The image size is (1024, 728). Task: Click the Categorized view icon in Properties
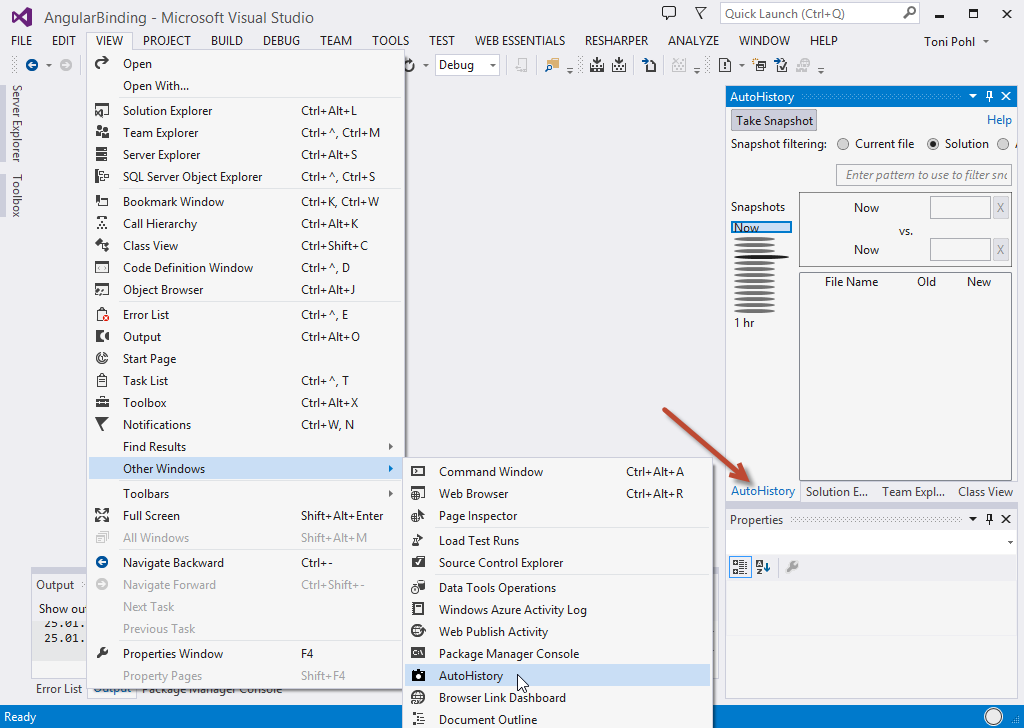[740, 567]
